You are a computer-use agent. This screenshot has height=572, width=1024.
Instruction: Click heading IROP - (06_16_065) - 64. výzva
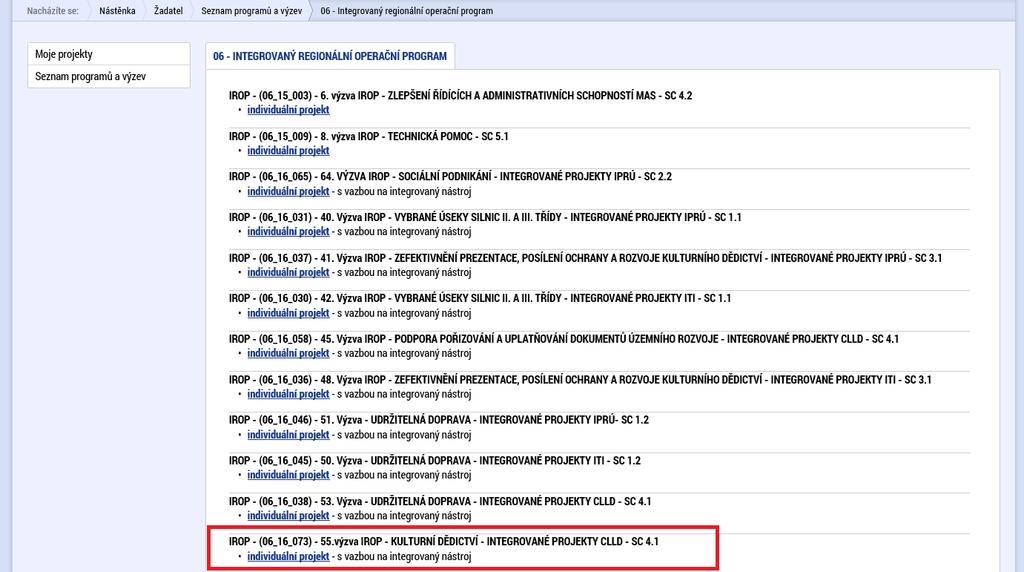pos(450,176)
